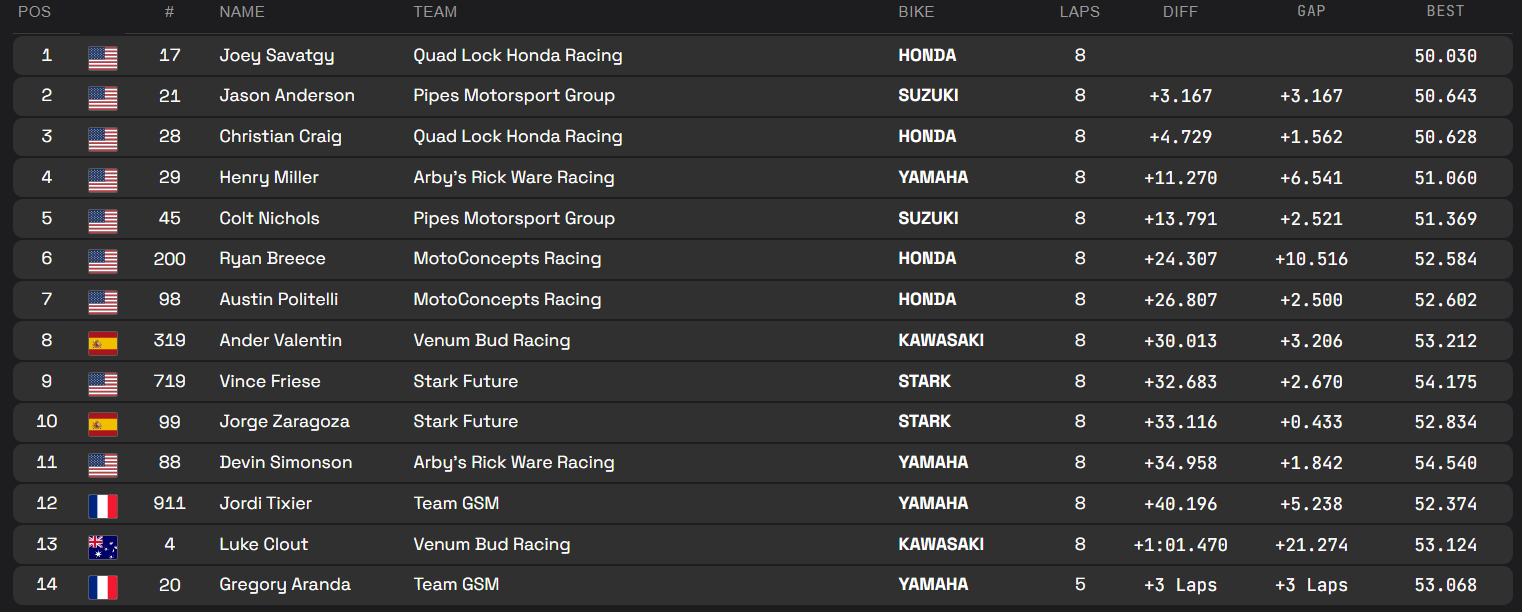Click the LAPS column header
The height and width of the screenshot is (612, 1522).
tap(1080, 12)
